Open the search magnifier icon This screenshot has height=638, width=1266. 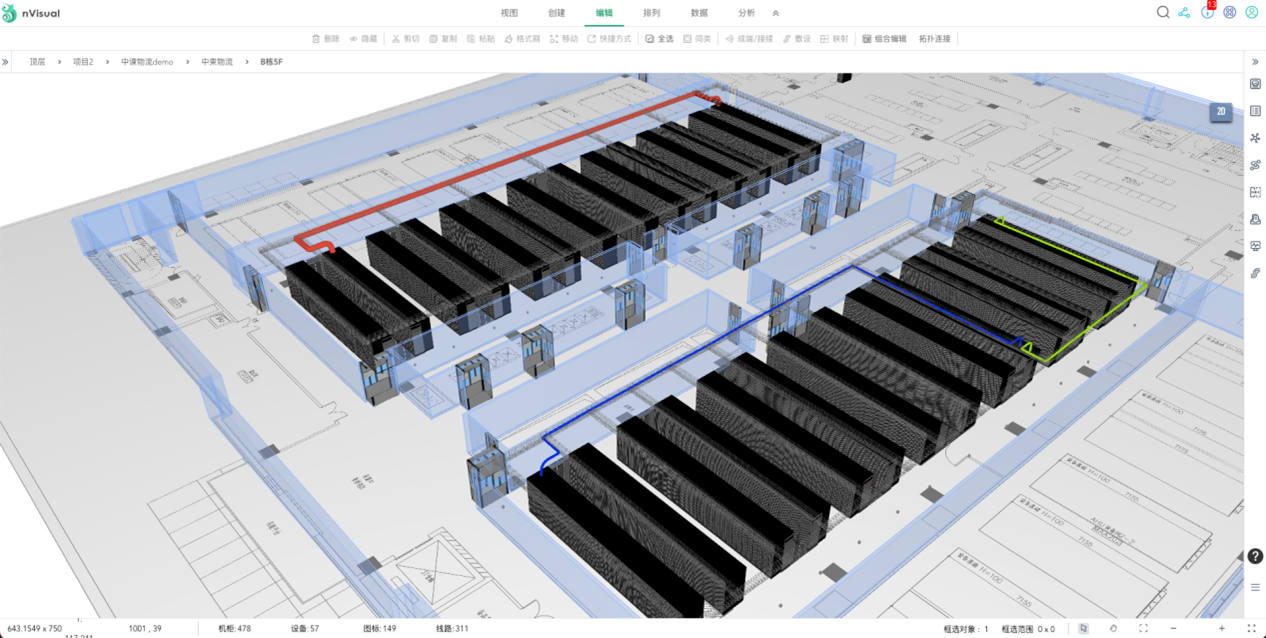click(1163, 13)
